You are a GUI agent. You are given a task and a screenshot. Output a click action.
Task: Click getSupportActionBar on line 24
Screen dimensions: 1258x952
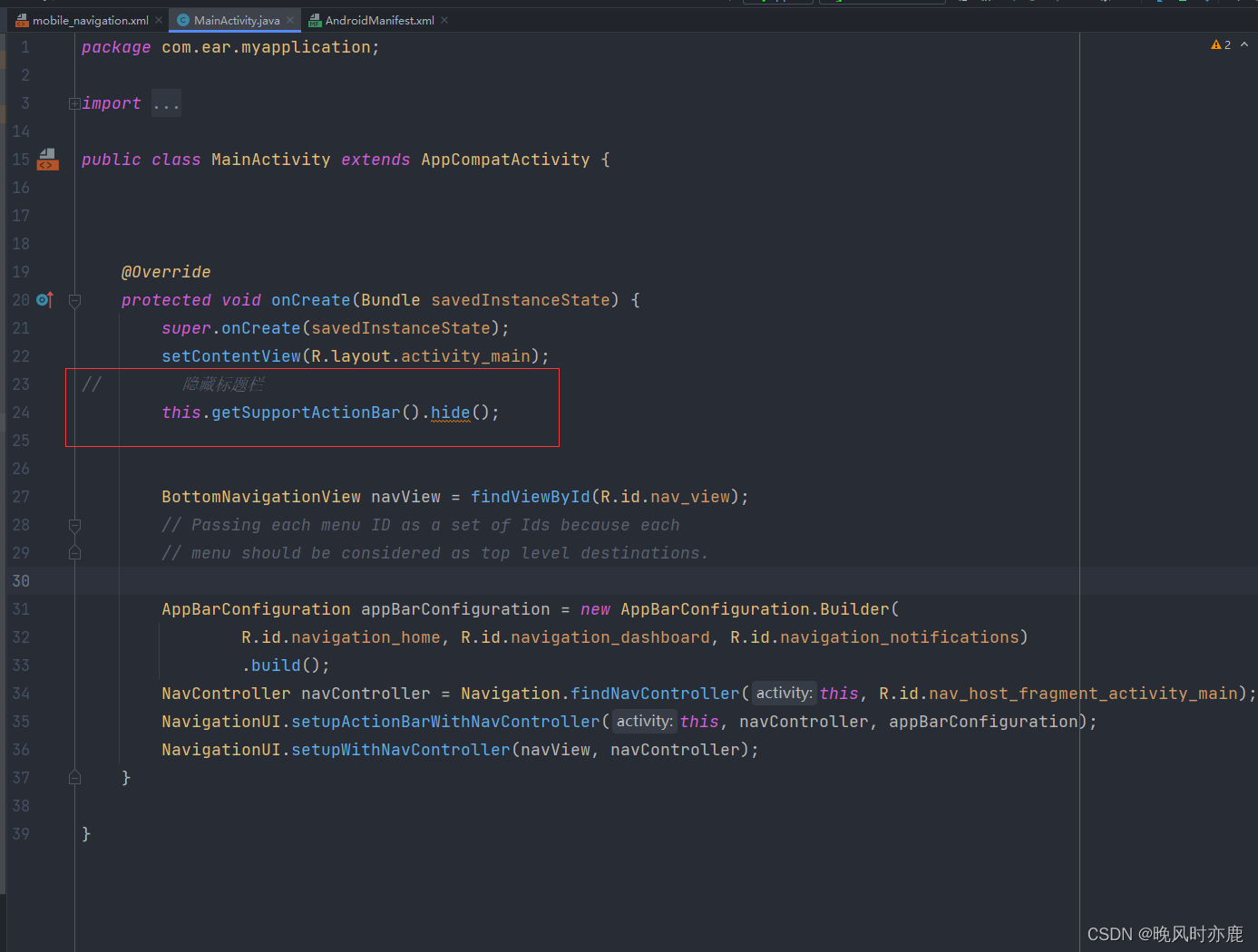[x=306, y=413]
